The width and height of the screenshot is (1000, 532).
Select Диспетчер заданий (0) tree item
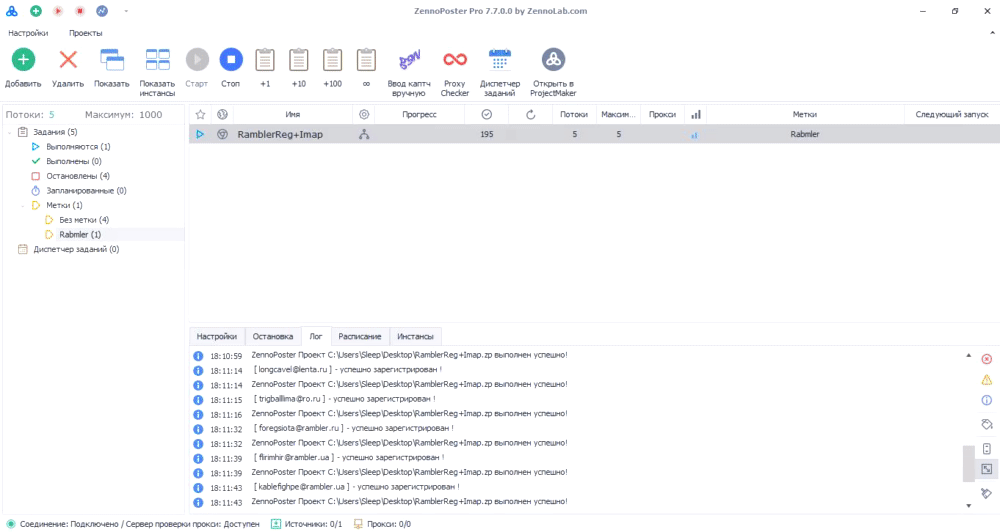coord(76,249)
